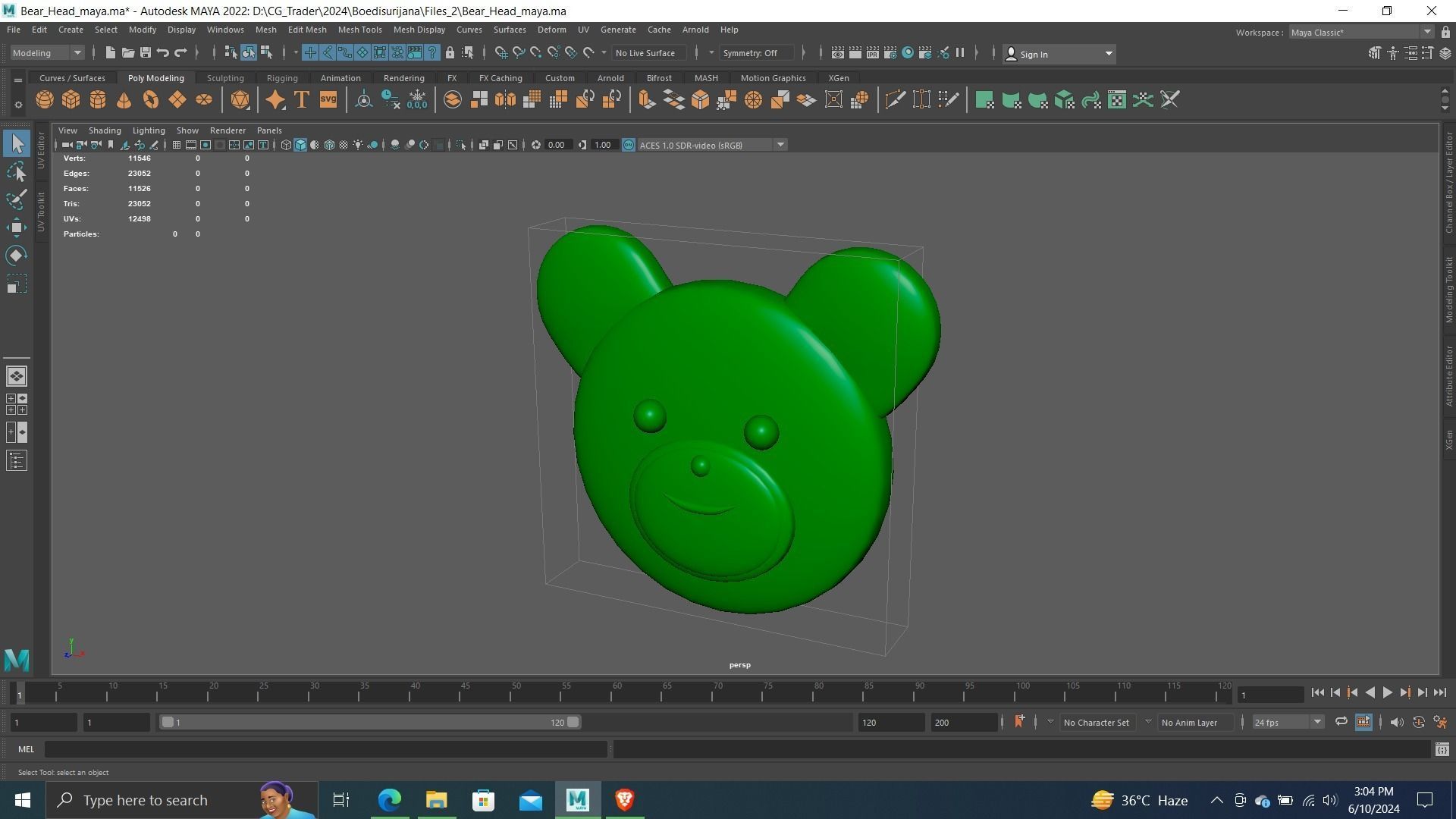Image resolution: width=1456 pixels, height=819 pixels.
Task: Create a polygon cube from the shelf
Action: pyautogui.click(x=71, y=100)
